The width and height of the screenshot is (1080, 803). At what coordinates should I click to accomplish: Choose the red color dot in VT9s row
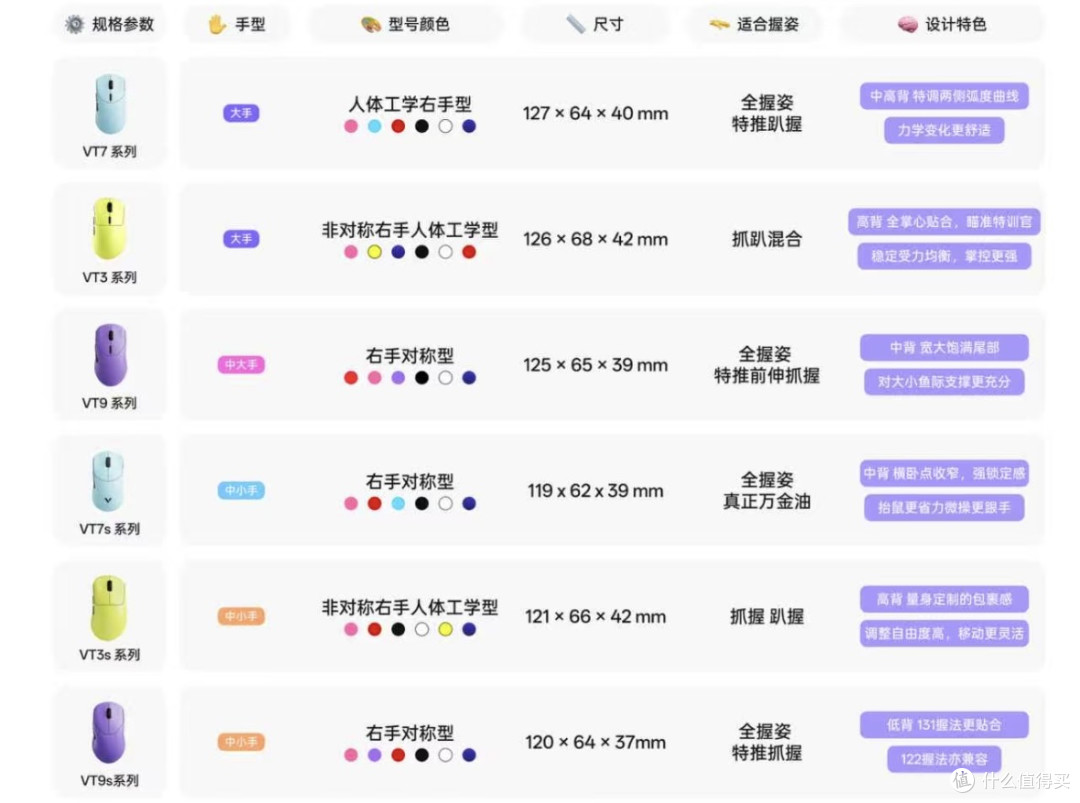(x=398, y=755)
